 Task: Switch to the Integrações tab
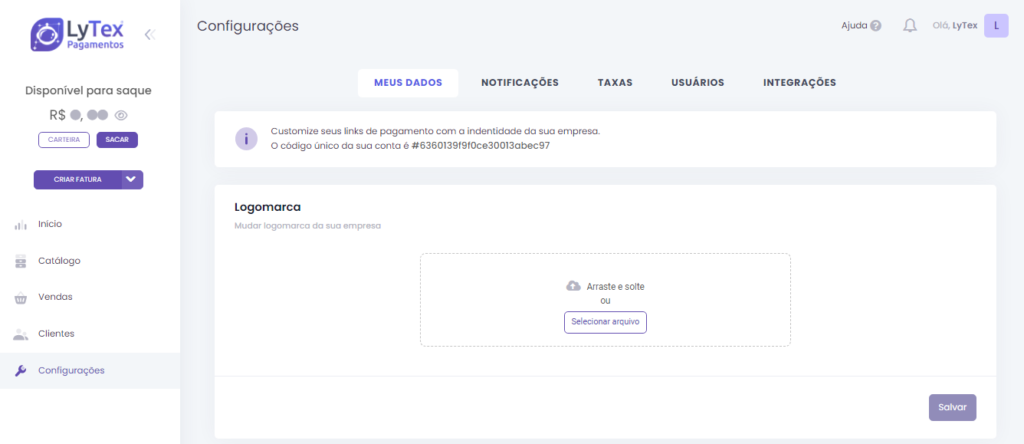pyautogui.click(x=799, y=83)
